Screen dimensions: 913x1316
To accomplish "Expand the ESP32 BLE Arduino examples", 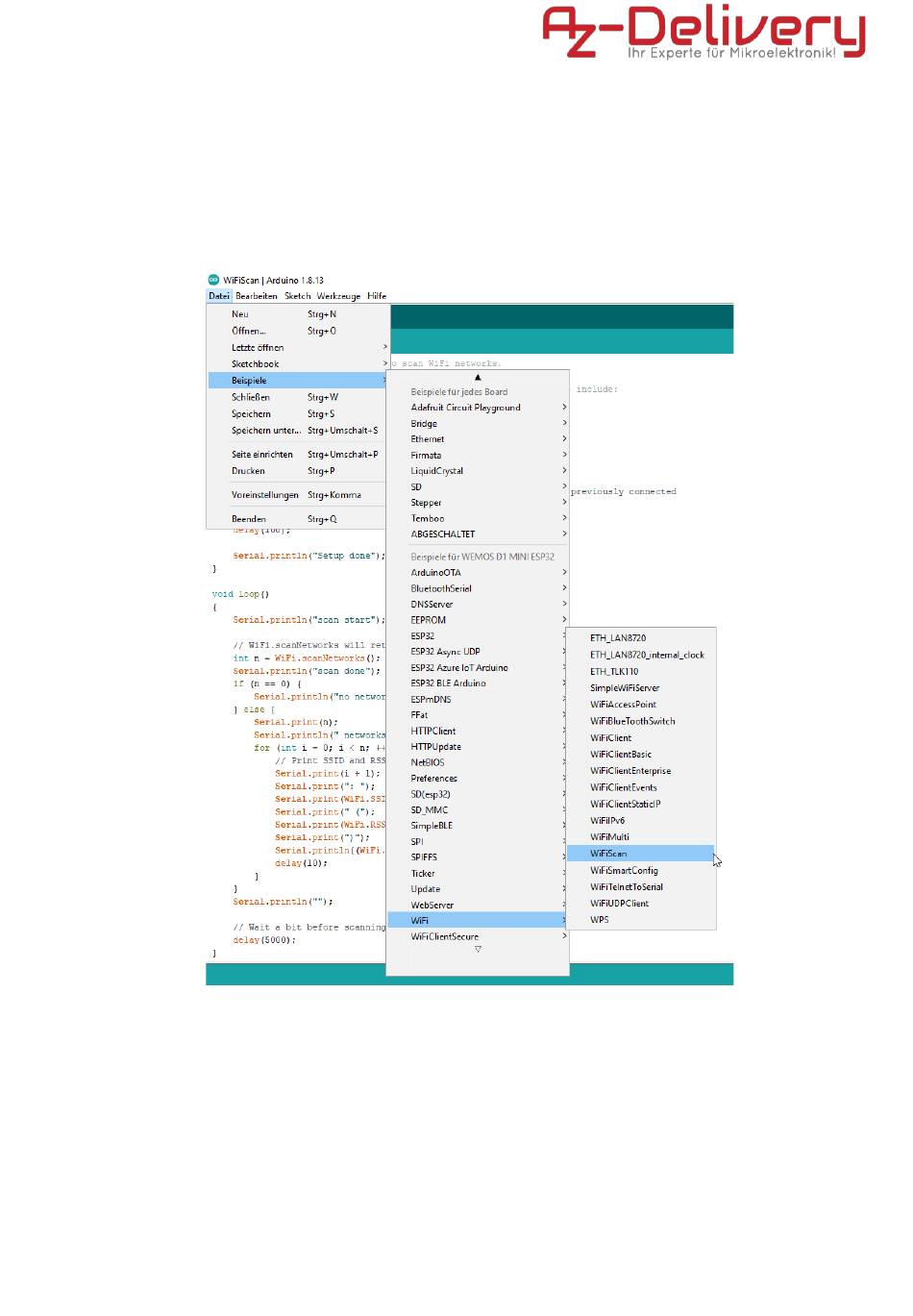I will [x=478, y=683].
